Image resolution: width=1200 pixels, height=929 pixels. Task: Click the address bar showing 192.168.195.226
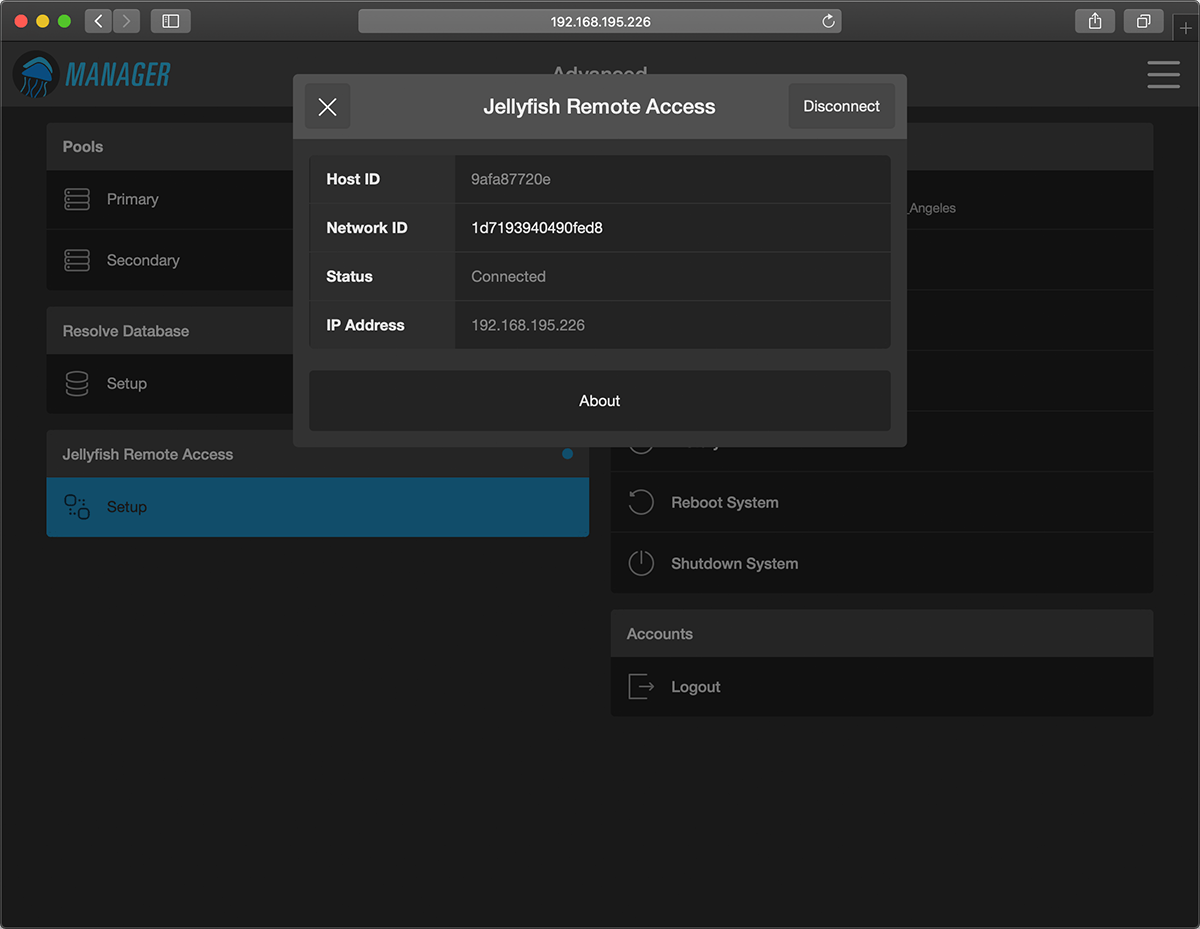pos(600,21)
